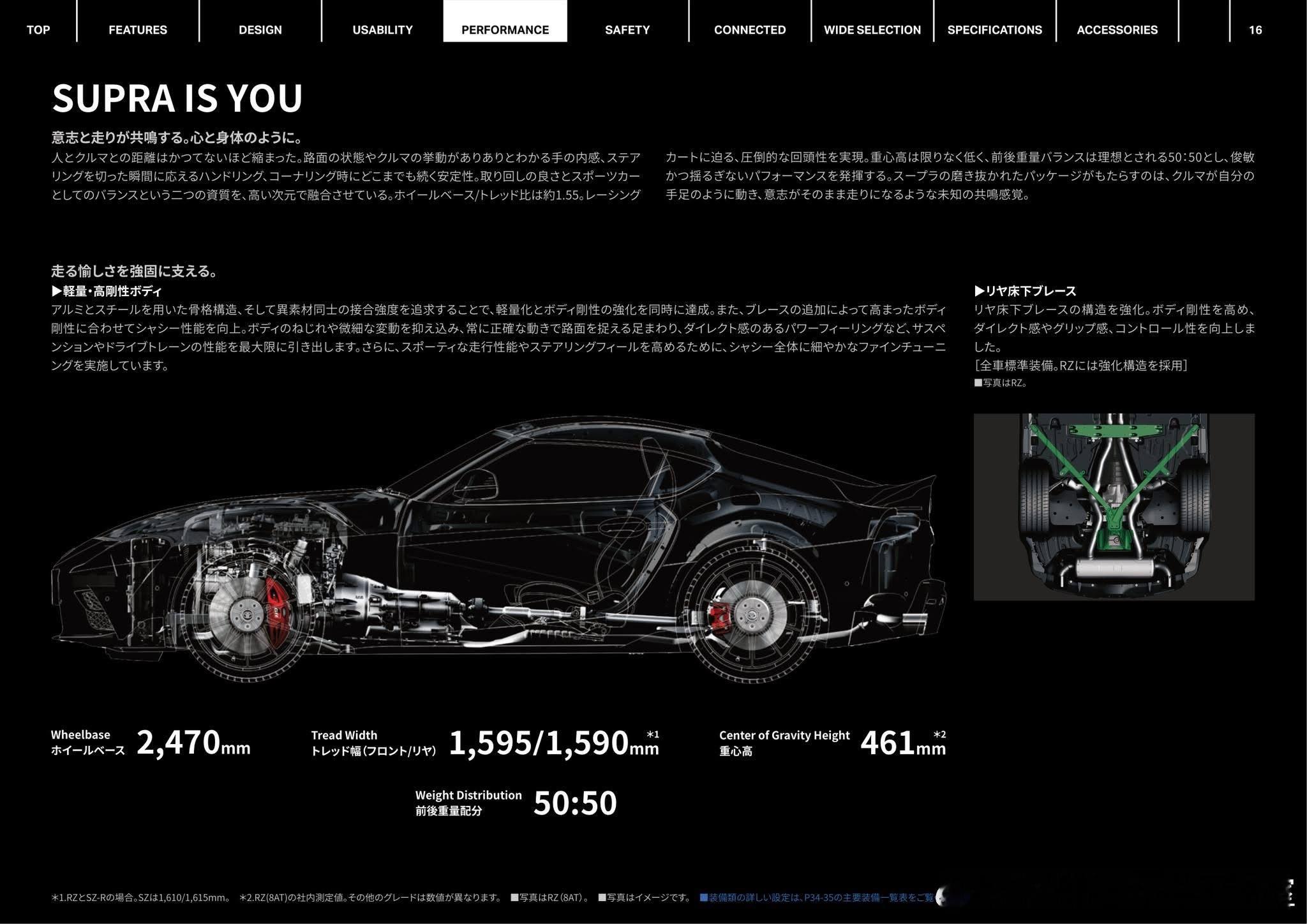
Task: Click the ■写真はRZ。 caption
Action: point(1000,383)
